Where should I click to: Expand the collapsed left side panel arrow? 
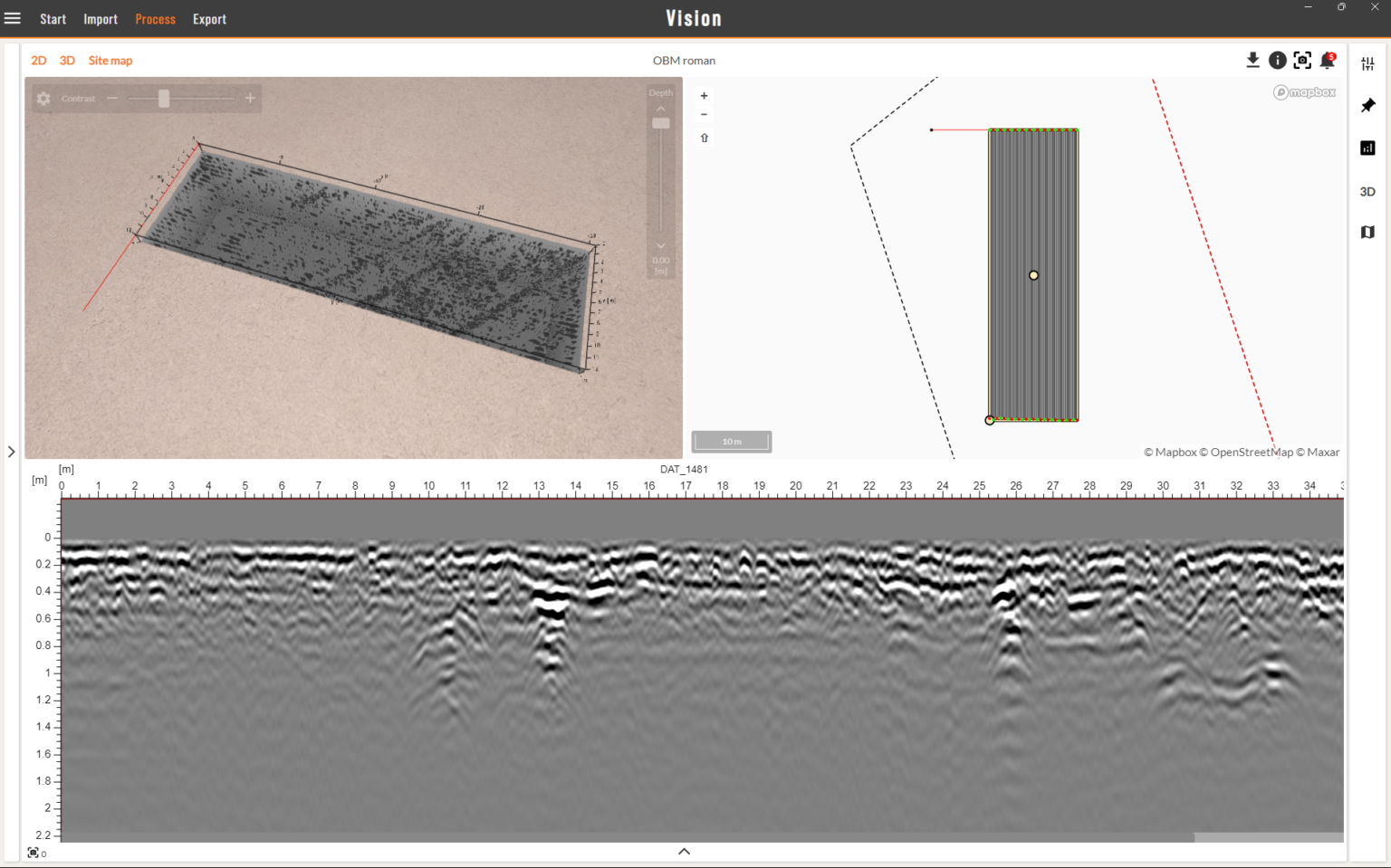(12, 451)
